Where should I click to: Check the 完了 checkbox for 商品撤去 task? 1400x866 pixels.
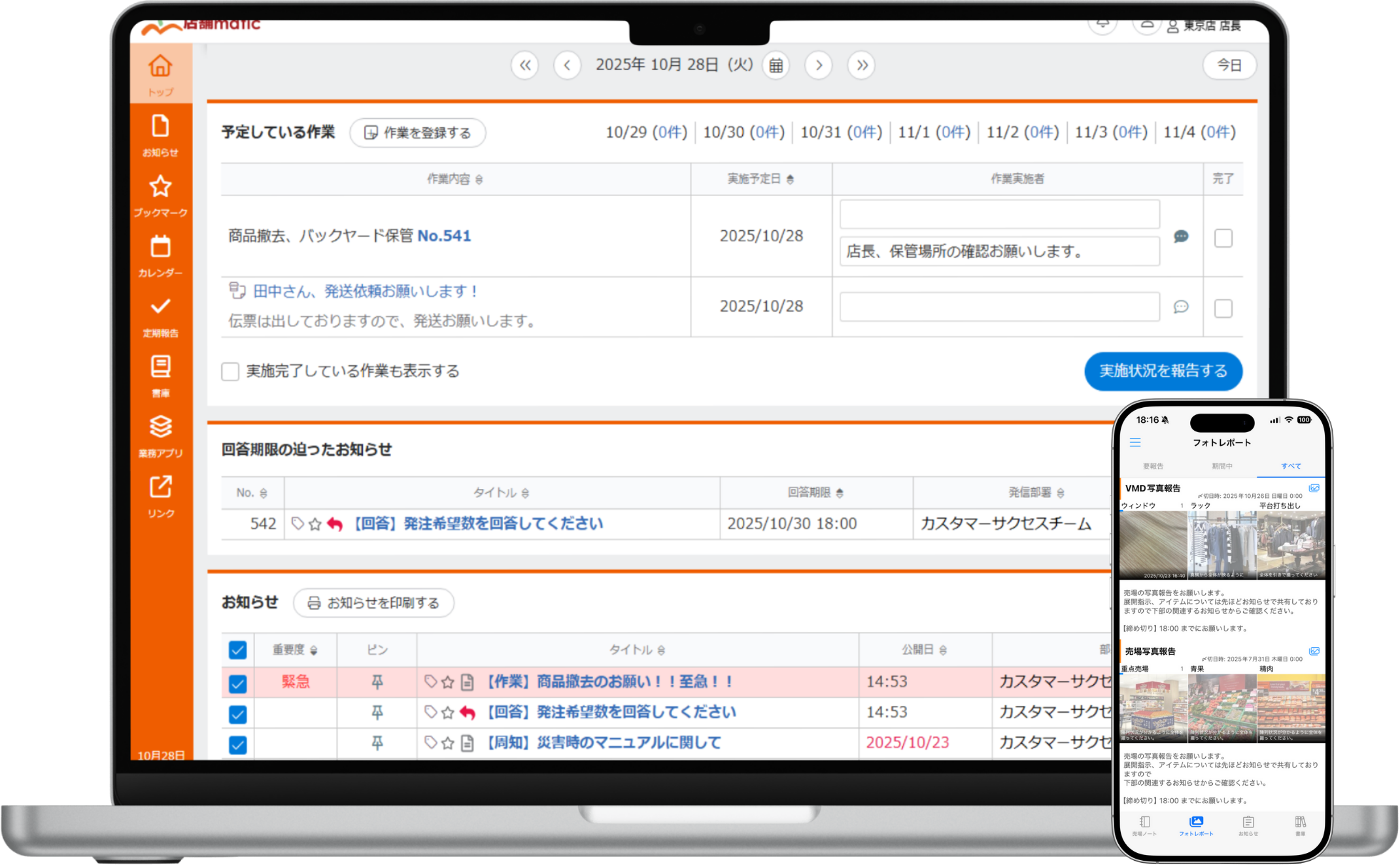pos(1223,239)
